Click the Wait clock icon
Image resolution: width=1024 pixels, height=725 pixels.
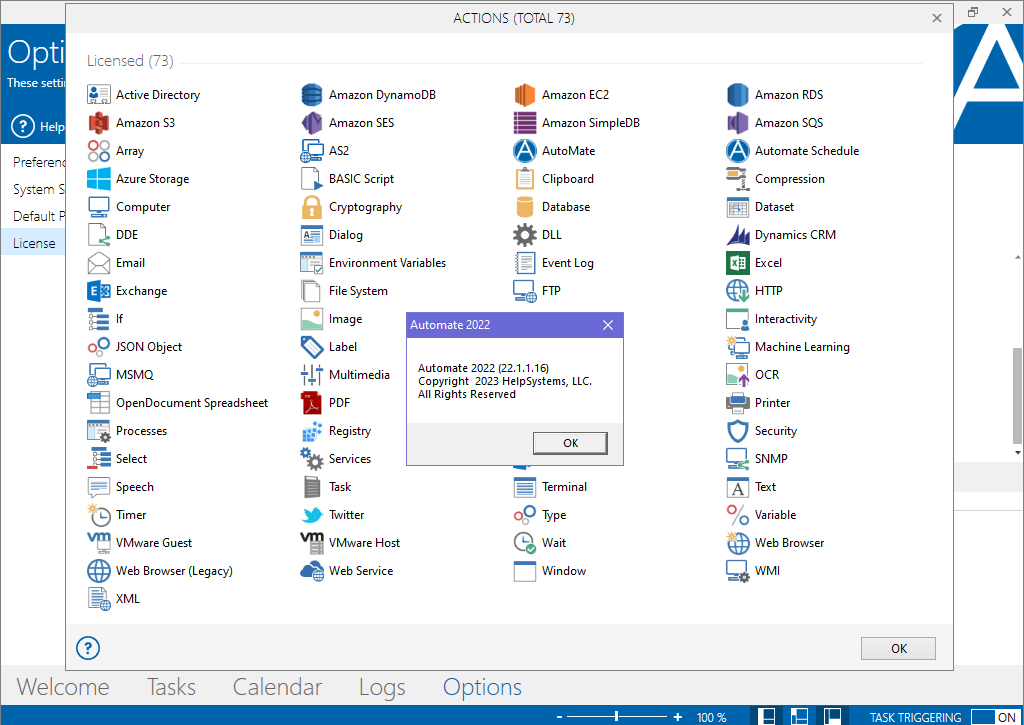pos(524,543)
